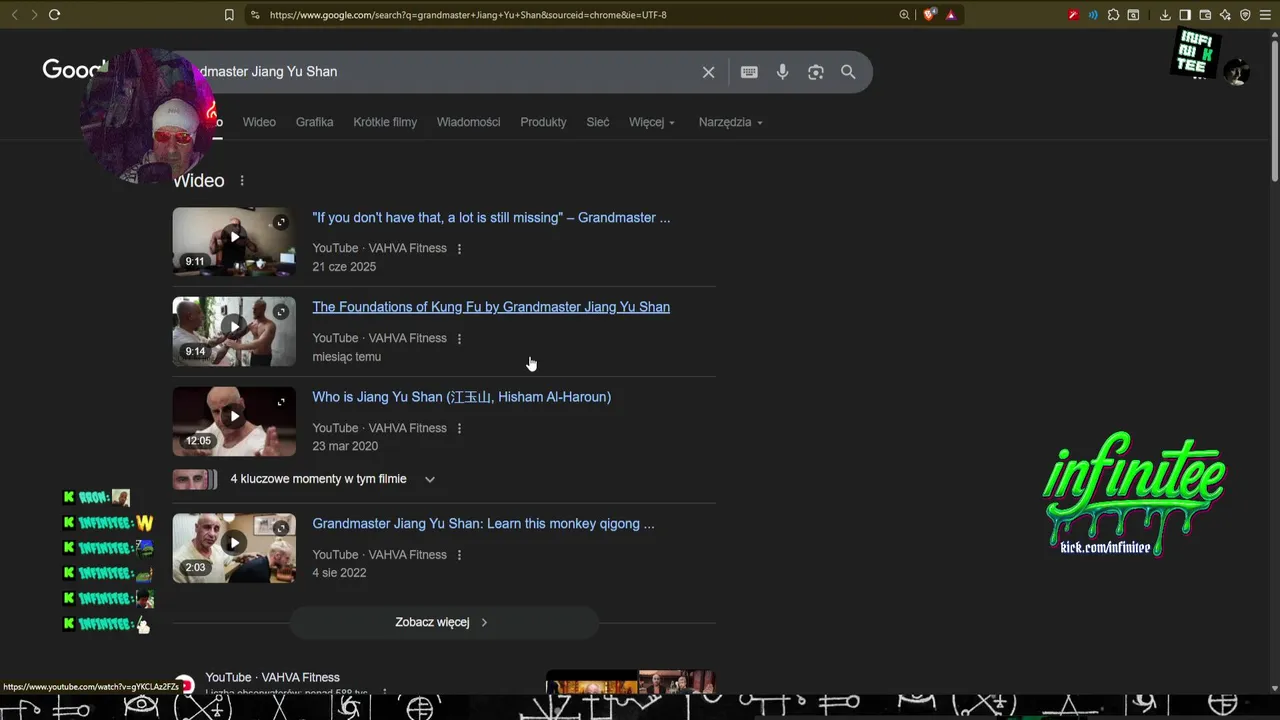This screenshot has width=1280, height=720.
Task: Start voice search with the microphone
Action: [782, 72]
